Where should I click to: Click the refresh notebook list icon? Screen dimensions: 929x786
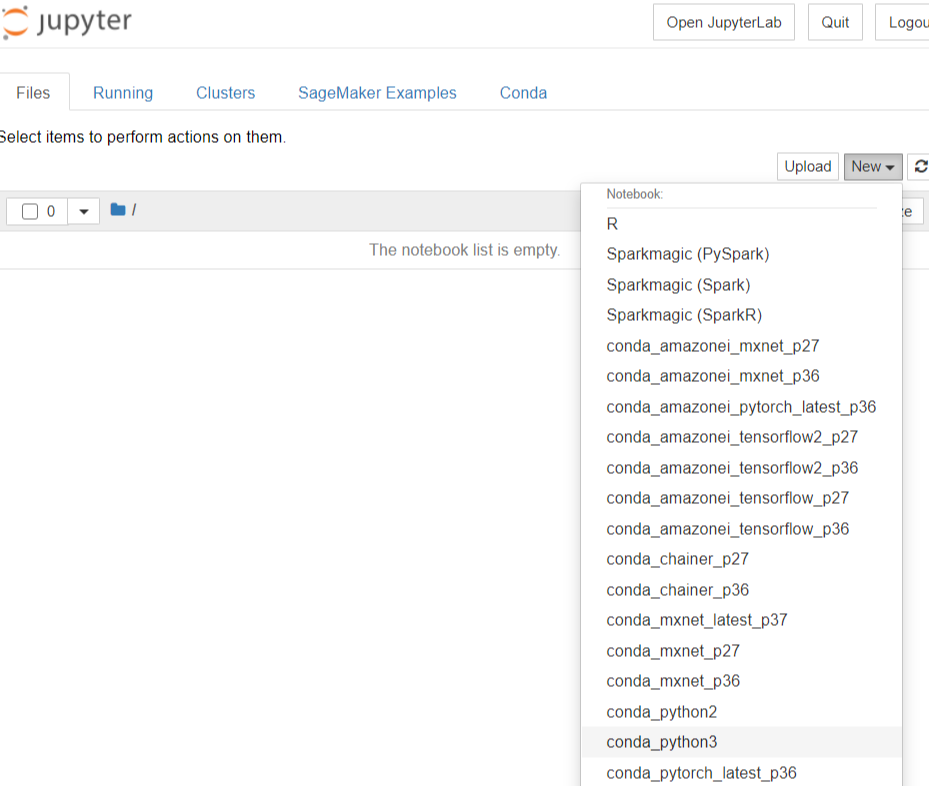pyautogui.click(x=919, y=166)
